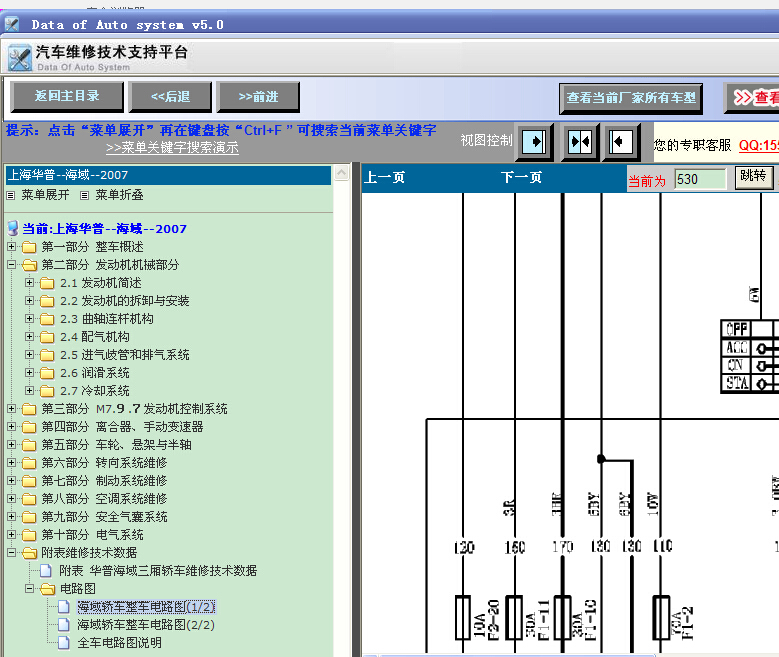The width and height of the screenshot is (779, 657).
Task: Click the title bar application icon
Action: tap(12, 24)
